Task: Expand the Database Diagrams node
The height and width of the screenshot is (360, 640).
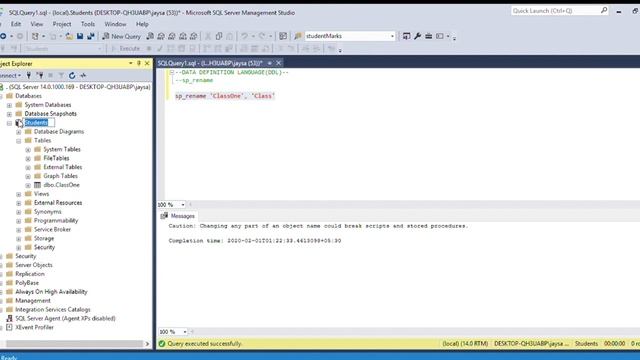Action: [18, 132]
